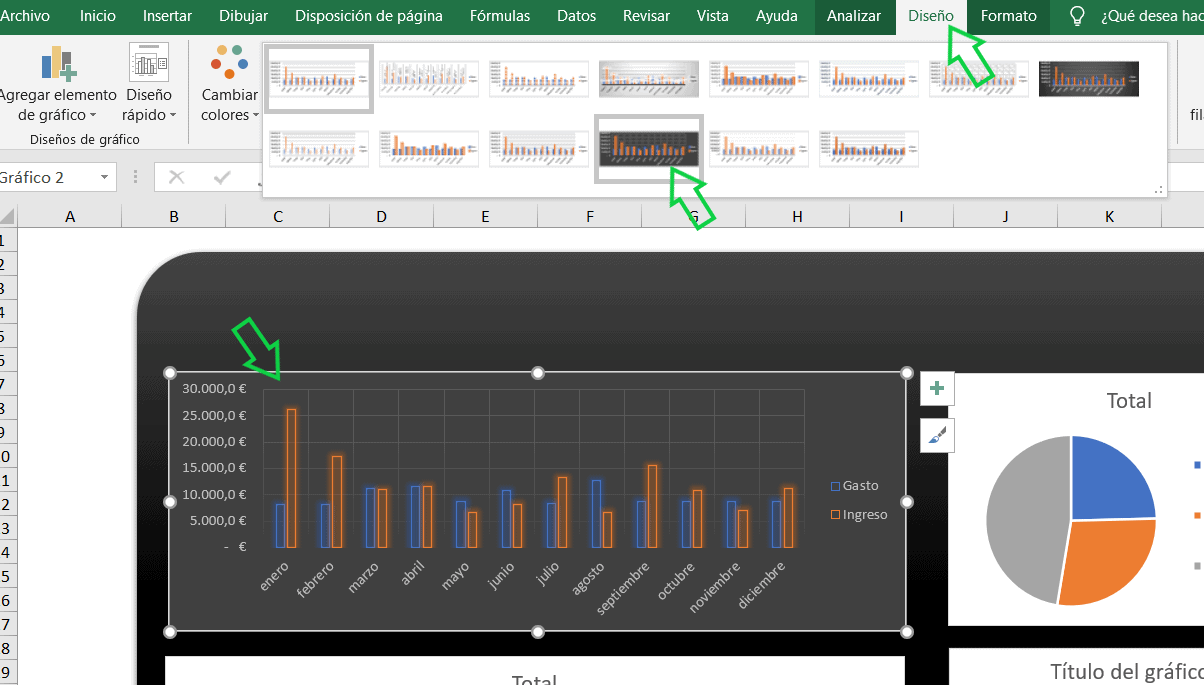Image resolution: width=1204 pixels, height=685 pixels.
Task: Open the Insertar ribbon tab
Action: tap(168, 16)
